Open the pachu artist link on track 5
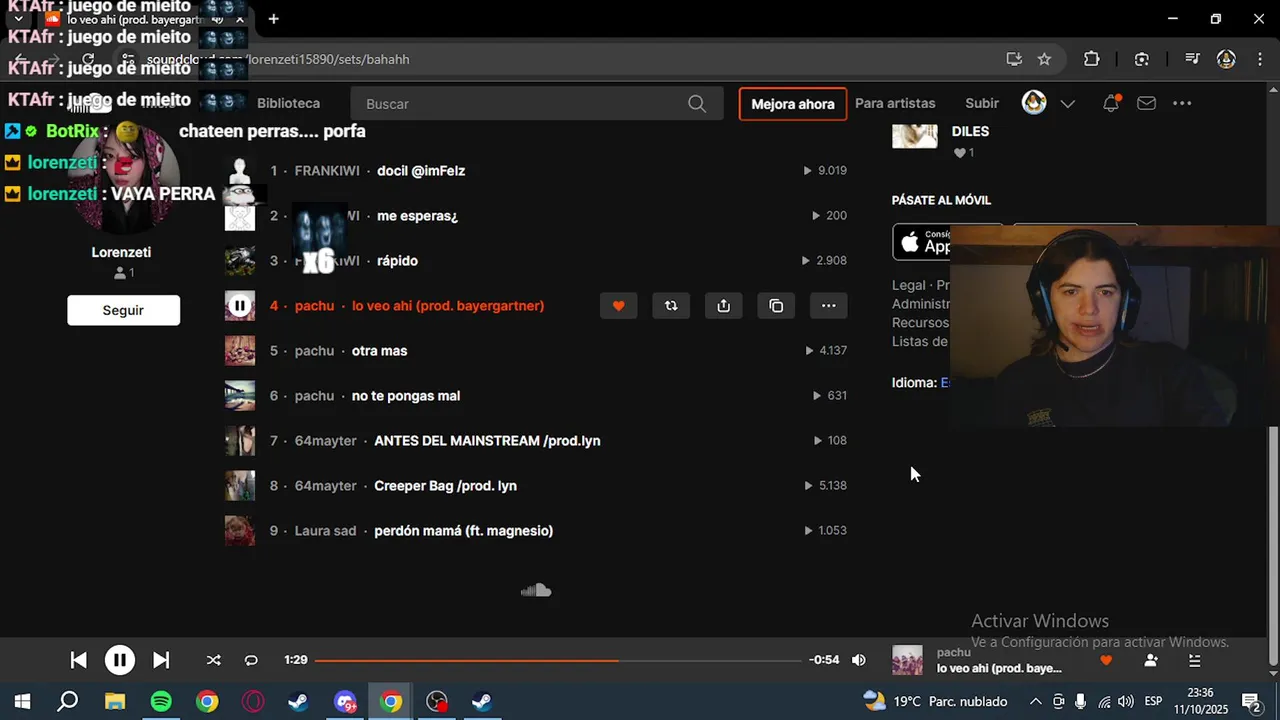Image resolution: width=1280 pixels, height=720 pixels. (x=314, y=351)
